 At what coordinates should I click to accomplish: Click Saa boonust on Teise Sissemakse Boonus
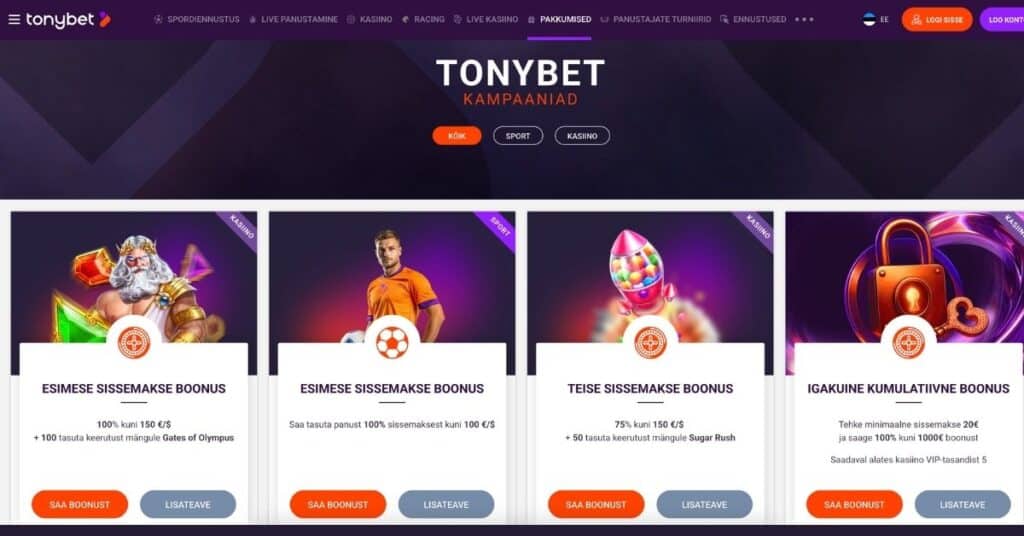(x=596, y=505)
